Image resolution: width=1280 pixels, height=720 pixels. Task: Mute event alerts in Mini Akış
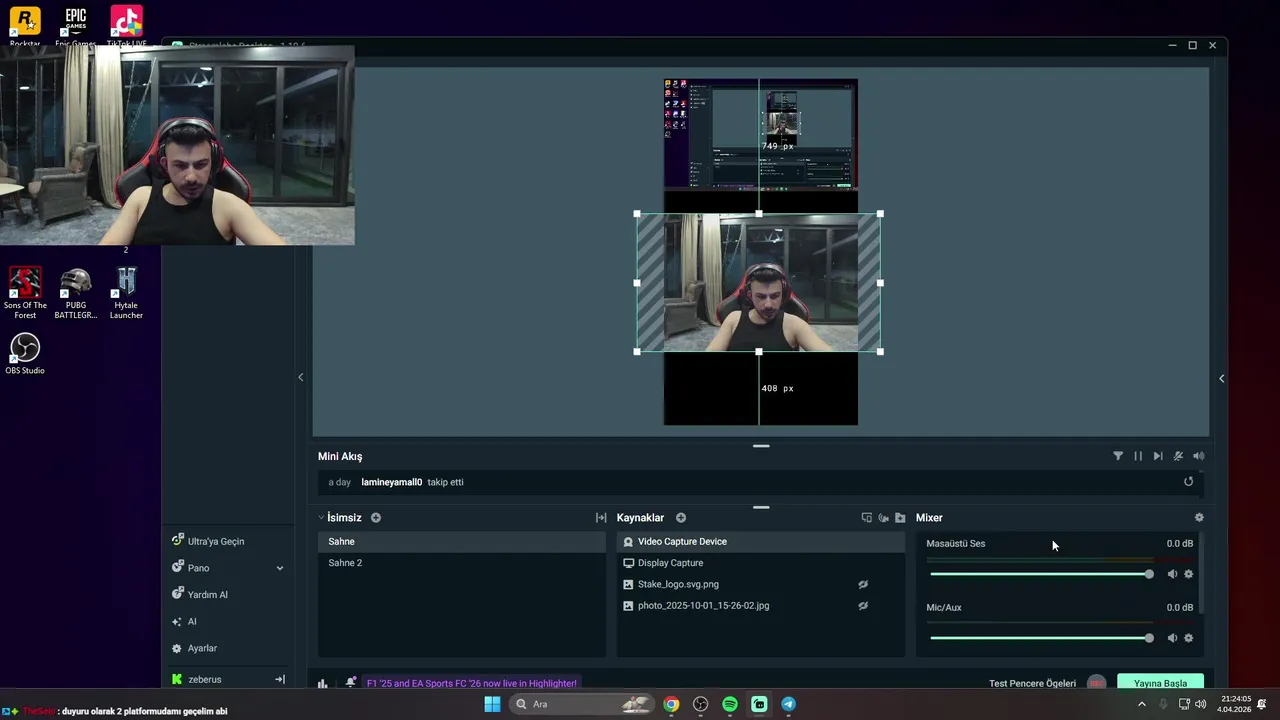[x=1178, y=456]
